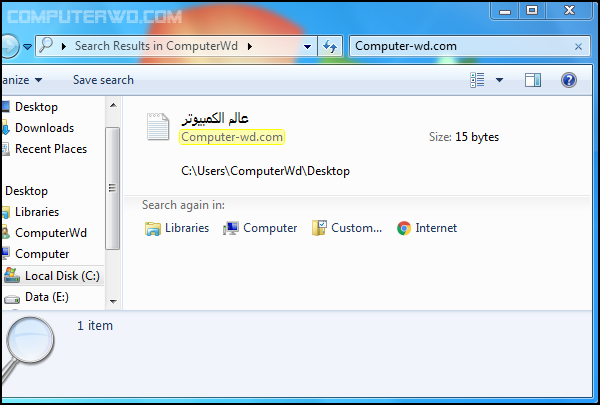Image resolution: width=600 pixels, height=405 pixels.
Task: Click the navigation pane scrollbar thumb
Action: click(112, 188)
